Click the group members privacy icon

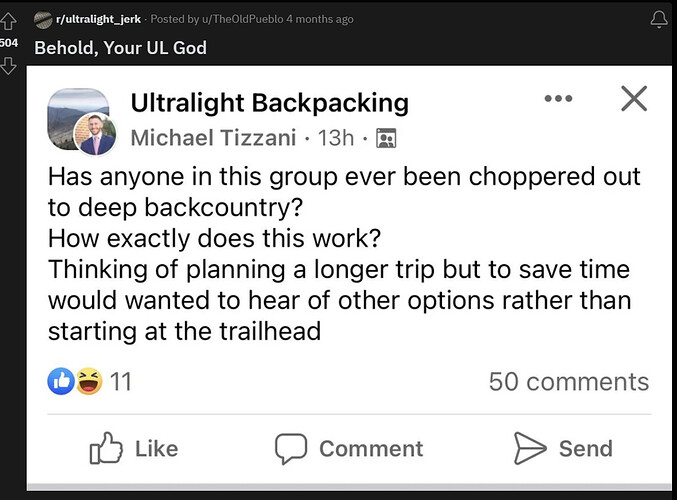point(386,139)
